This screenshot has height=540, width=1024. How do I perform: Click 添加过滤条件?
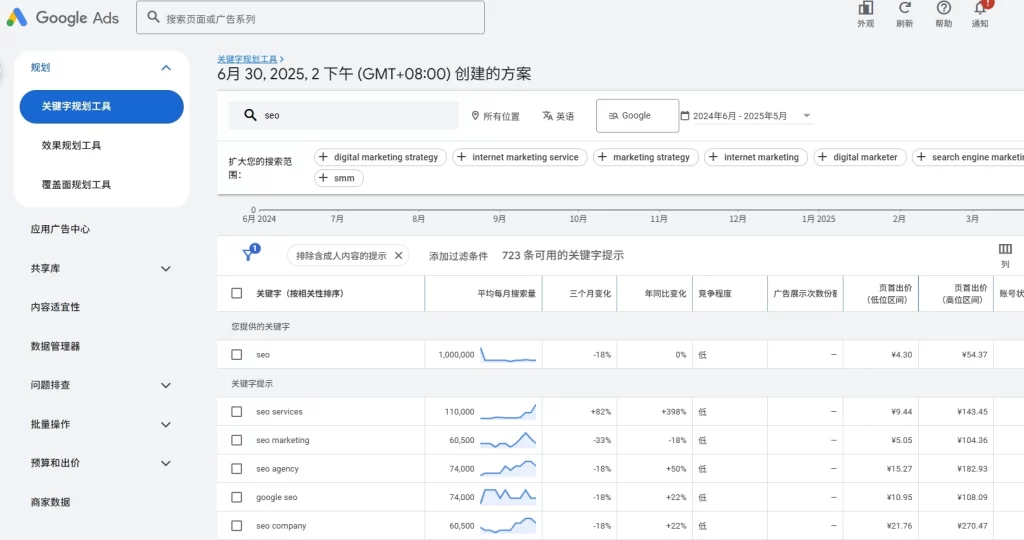pos(458,256)
